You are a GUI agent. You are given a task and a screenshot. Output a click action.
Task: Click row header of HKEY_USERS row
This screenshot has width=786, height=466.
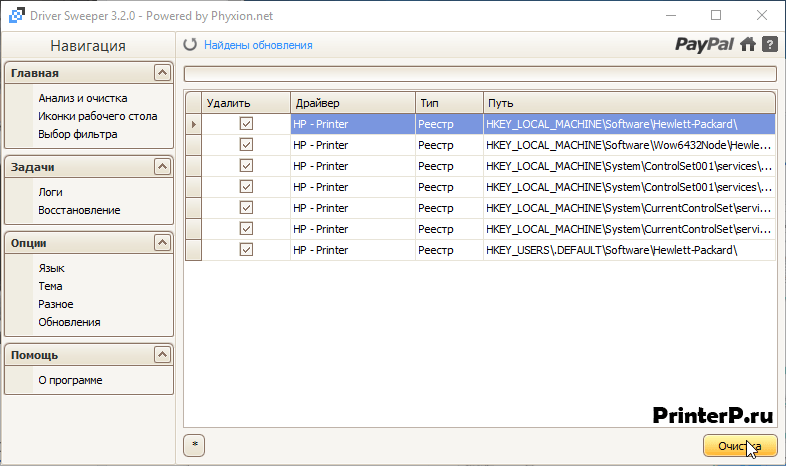[x=193, y=250]
